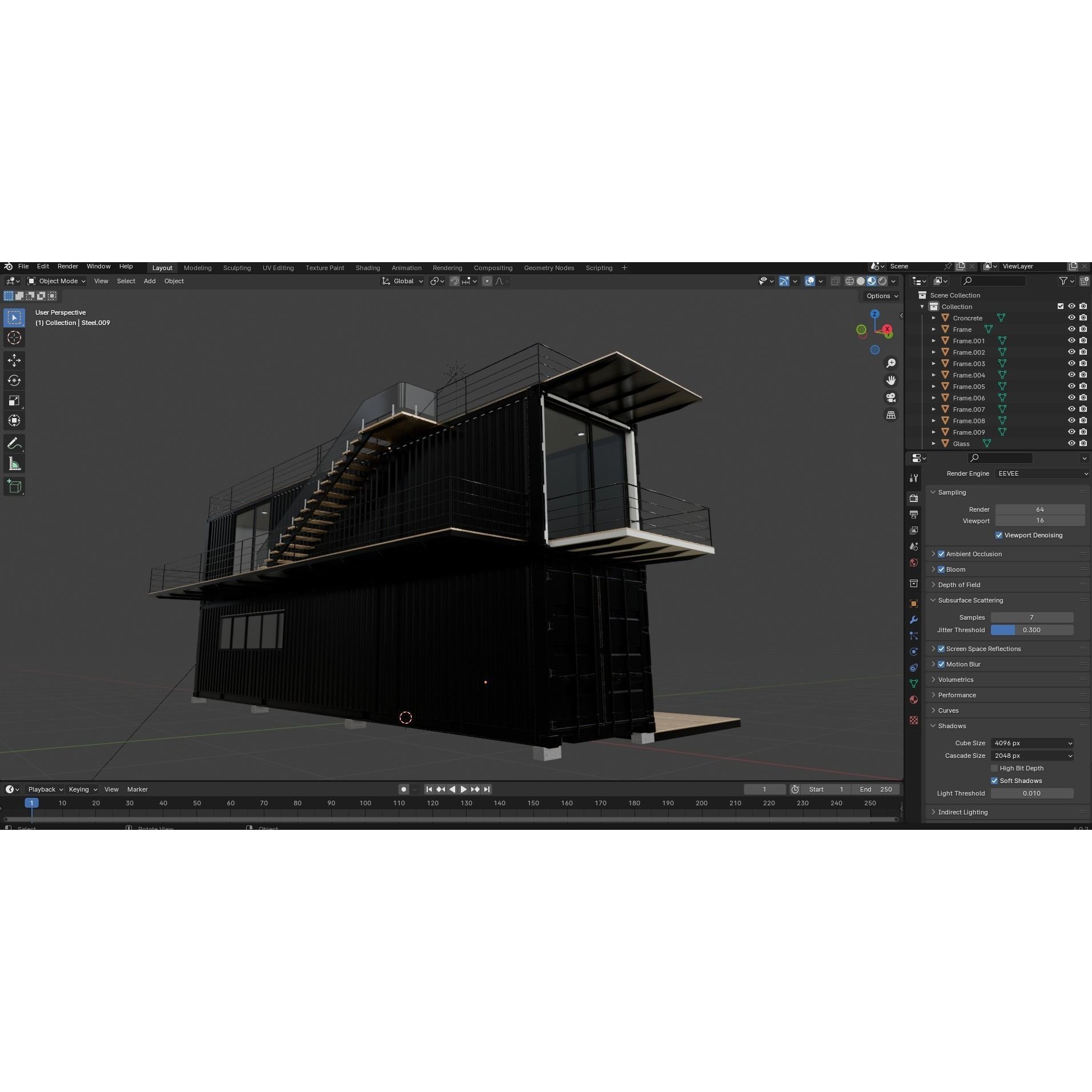Open the viewport Options popover
Image resolution: width=1092 pixels, height=1092 pixels.
pos(881,296)
